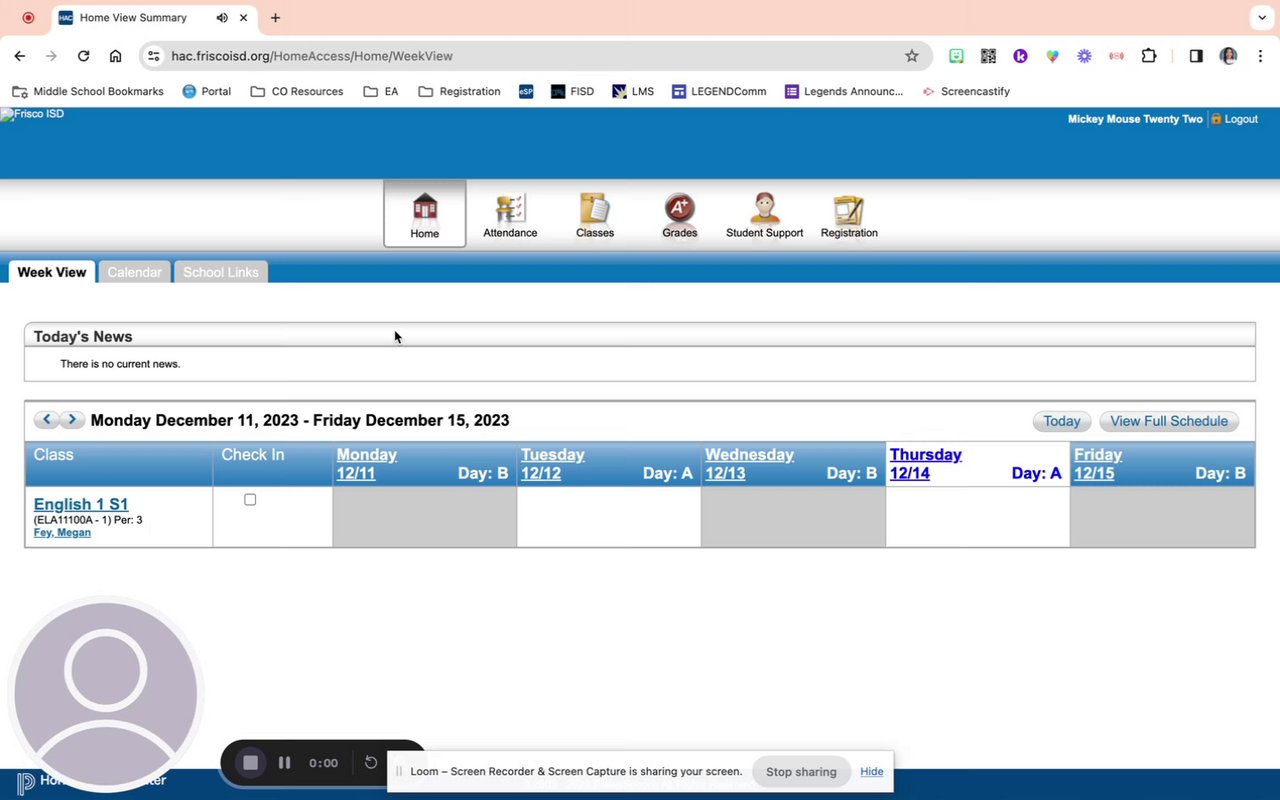Switch to the Calendar tab
Image resolution: width=1280 pixels, height=800 pixels.
tap(134, 272)
